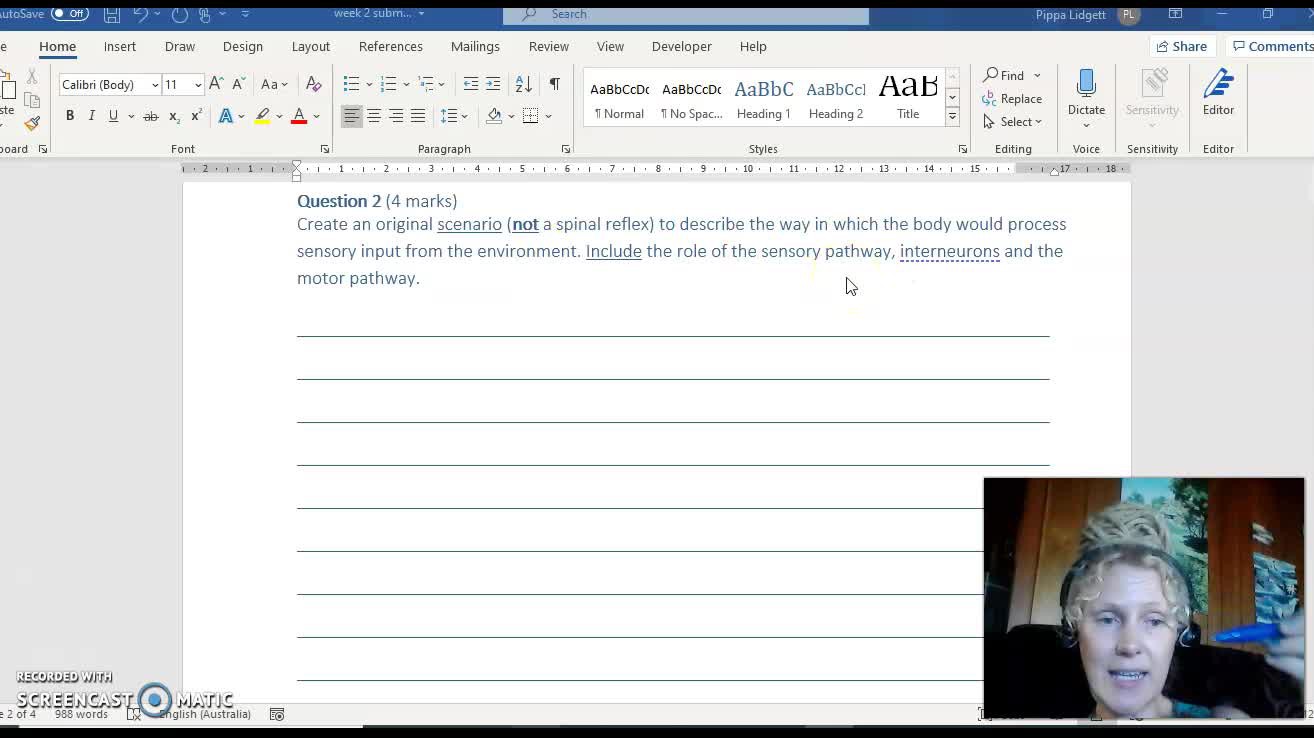Open the font size dropdown

coord(196,84)
